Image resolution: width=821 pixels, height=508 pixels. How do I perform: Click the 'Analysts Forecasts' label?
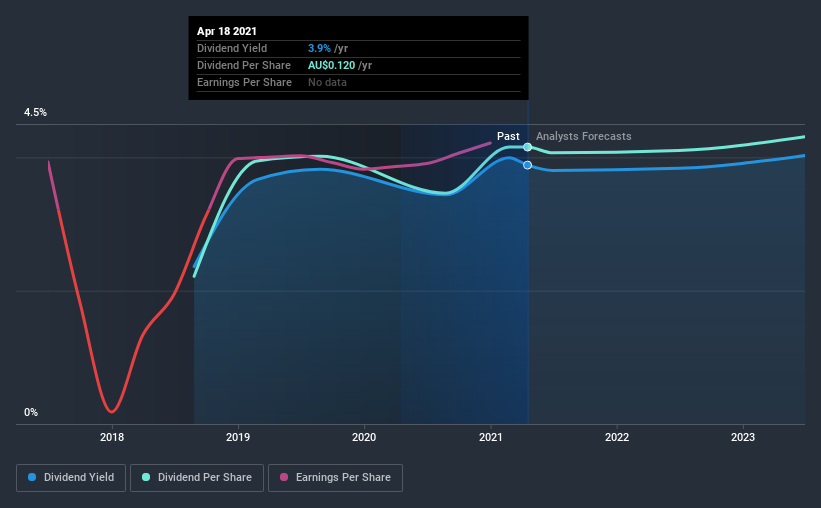tap(583, 136)
